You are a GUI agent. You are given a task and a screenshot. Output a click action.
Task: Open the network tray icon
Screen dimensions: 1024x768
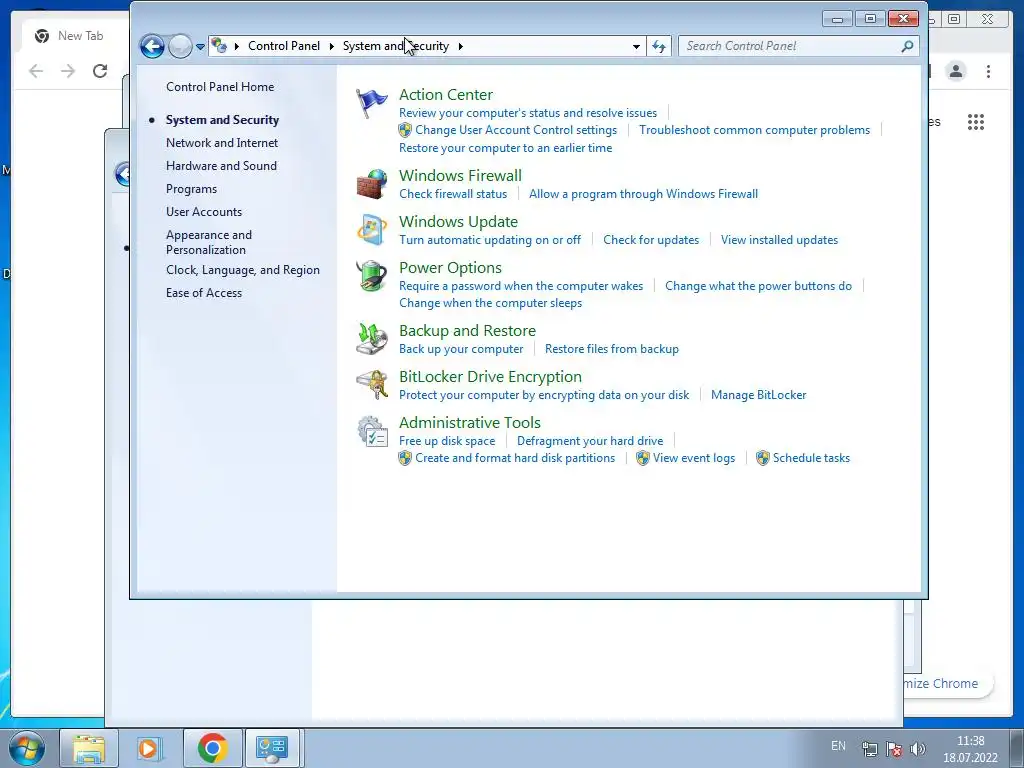(x=869, y=749)
